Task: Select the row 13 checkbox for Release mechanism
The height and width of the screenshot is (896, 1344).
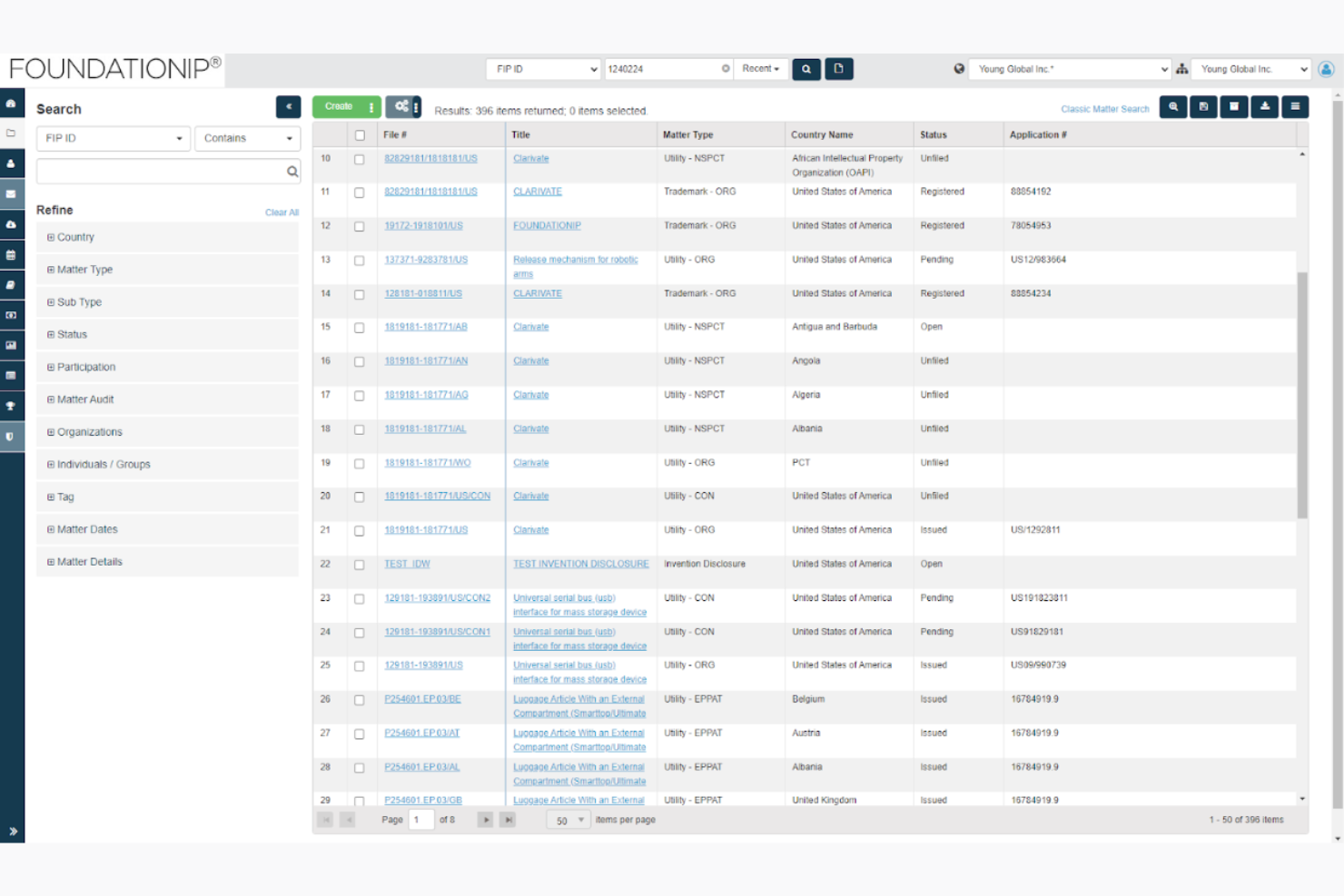Action: pos(360,261)
